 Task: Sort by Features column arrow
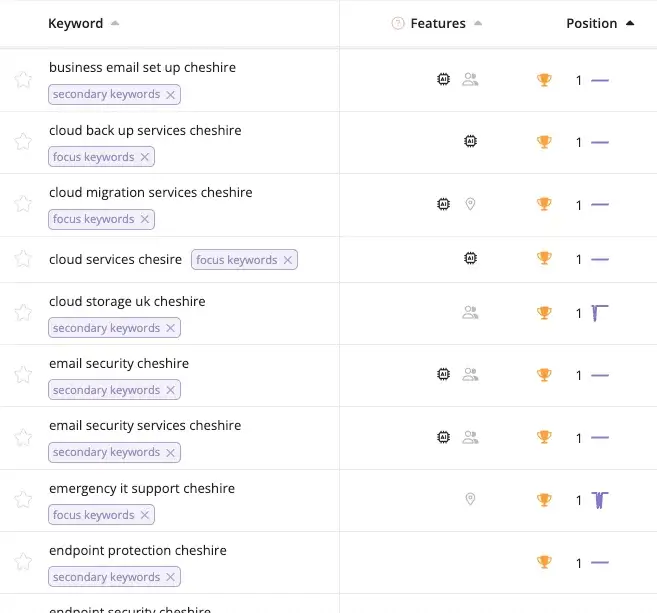point(478,24)
